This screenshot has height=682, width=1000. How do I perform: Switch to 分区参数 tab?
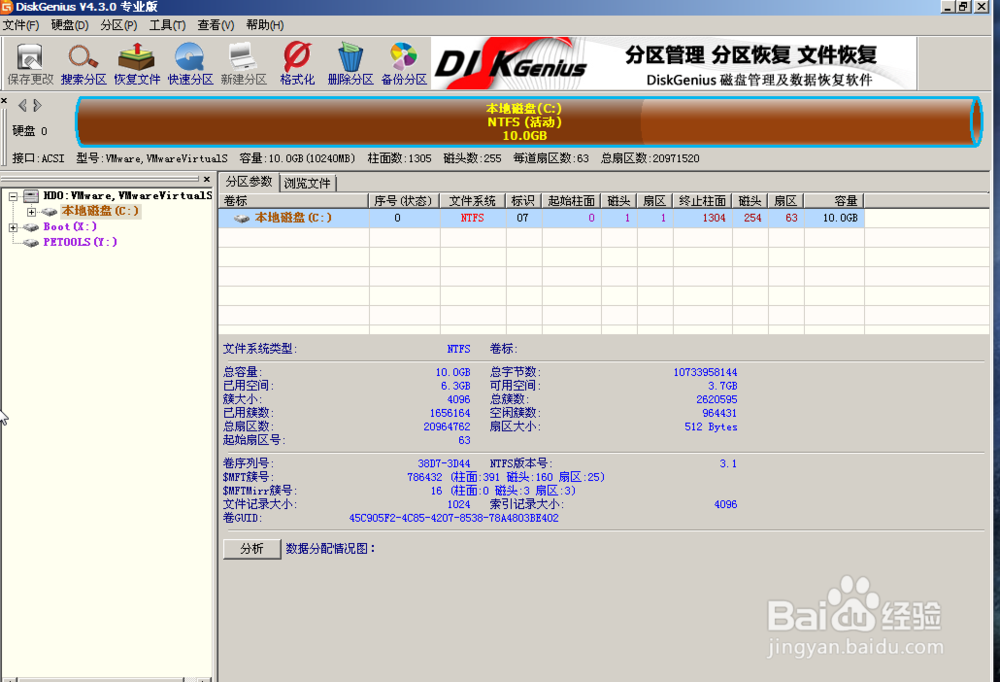point(249,182)
